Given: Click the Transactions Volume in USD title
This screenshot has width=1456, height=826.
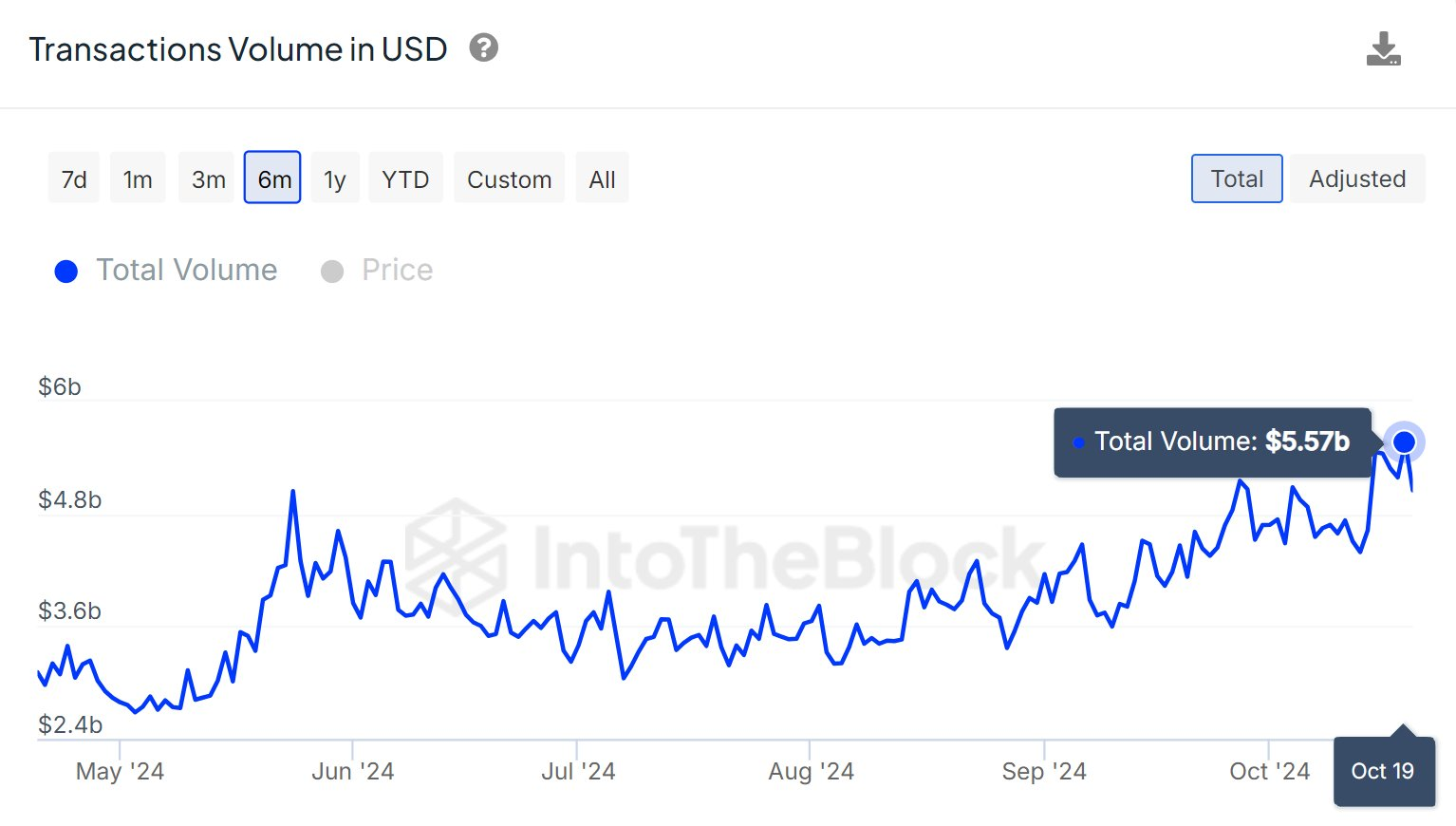Looking at the screenshot, I should pyautogui.click(x=238, y=49).
